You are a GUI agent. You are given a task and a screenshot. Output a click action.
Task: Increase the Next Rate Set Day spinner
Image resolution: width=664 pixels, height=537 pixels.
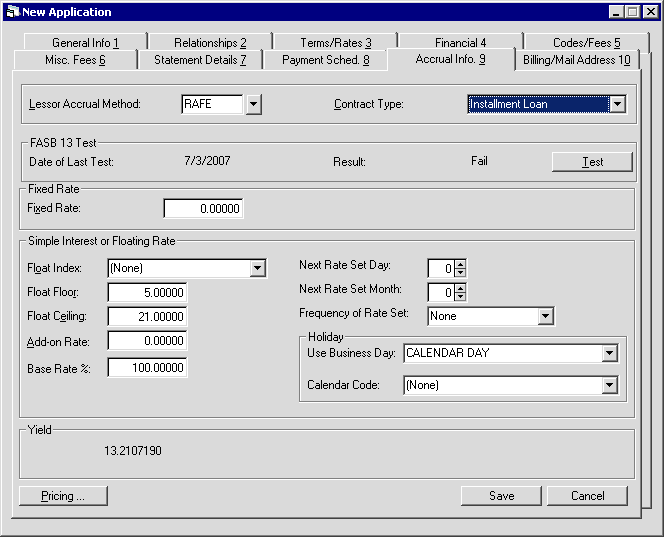coord(460,264)
